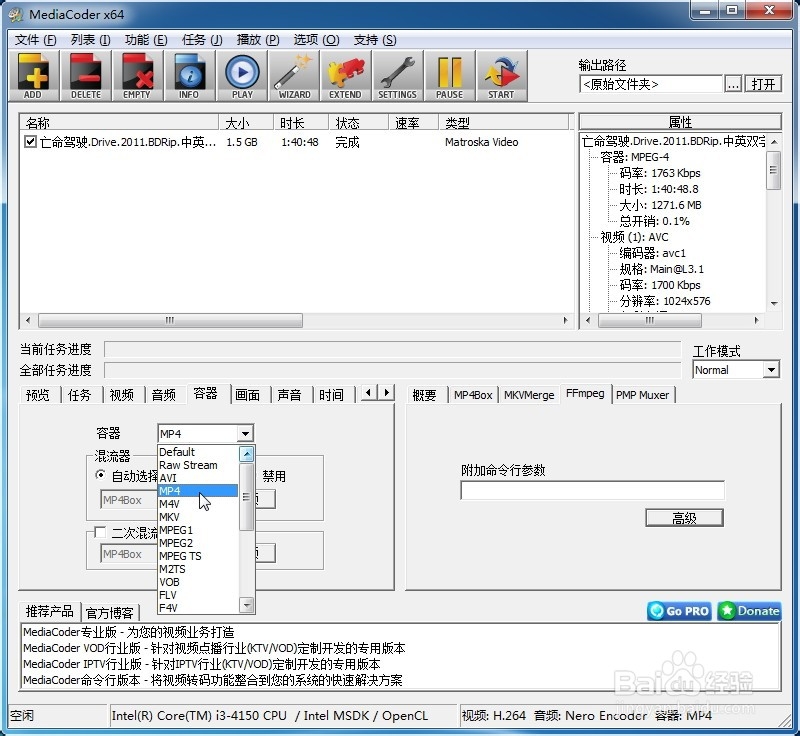This screenshot has height=736, width=800.
Task: Click the 附加命令行参数 input field
Action: point(592,490)
